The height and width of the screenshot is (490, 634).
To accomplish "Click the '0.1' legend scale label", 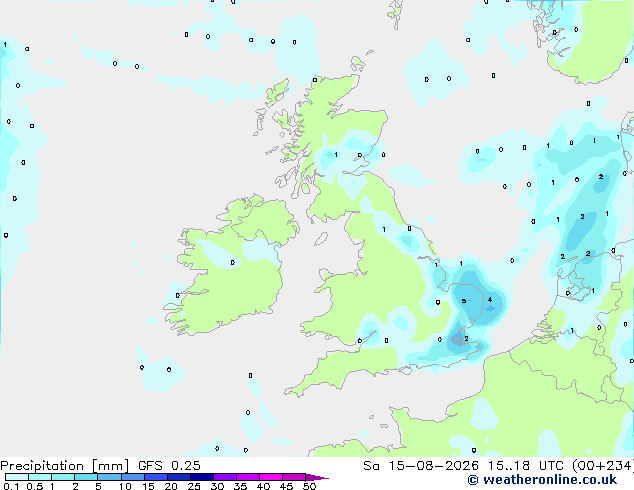I will [x=11, y=486].
